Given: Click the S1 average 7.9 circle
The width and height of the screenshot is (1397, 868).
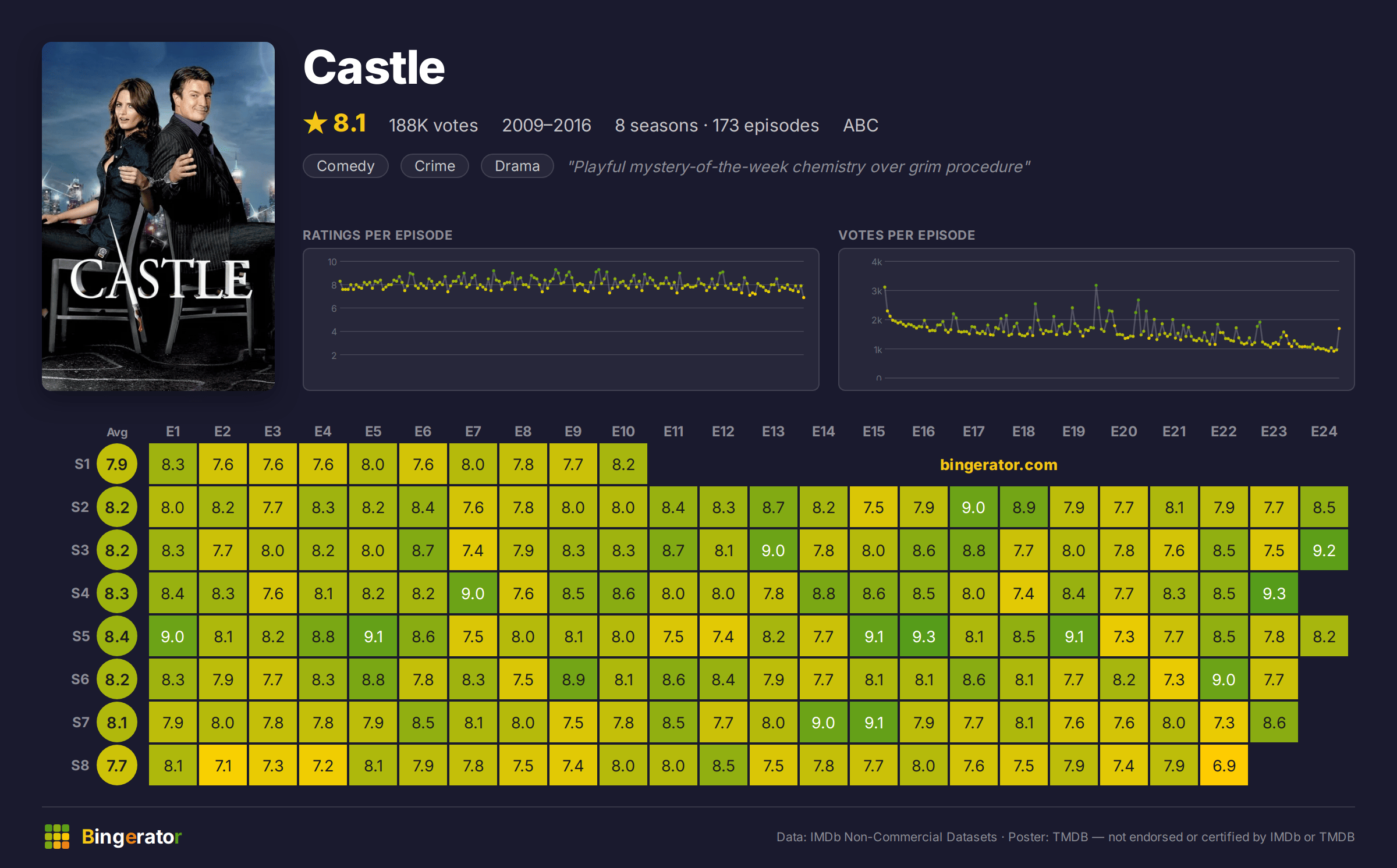Looking at the screenshot, I should pos(117,464).
